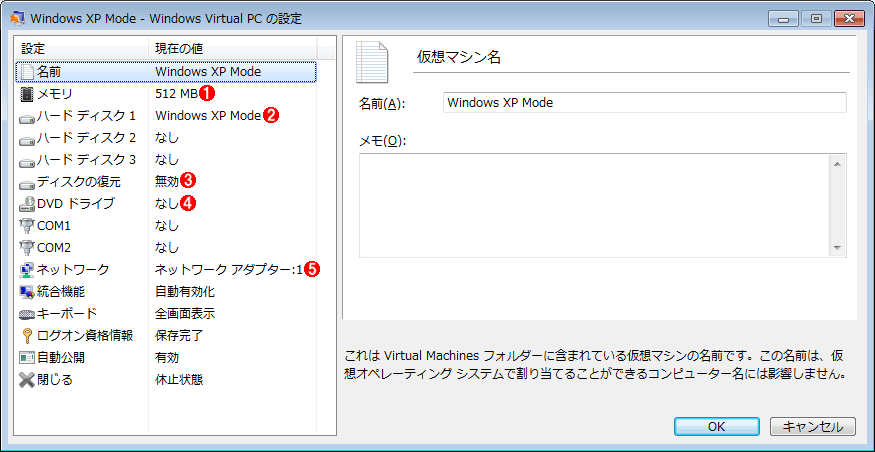This screenshot has height=452, width=875.
Task: Minimize the settings window
Action: coord(785,18)
